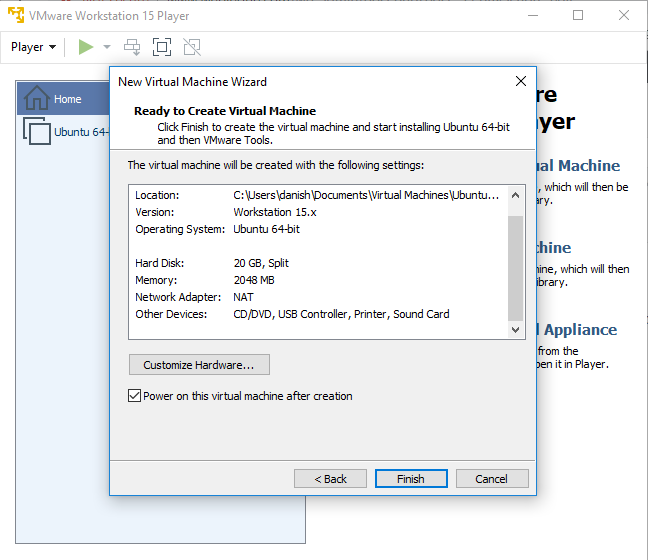The height and width of the screenshot is (560, 648).
Task: Click the VMware Workstation logo icon
Action: 16,15
